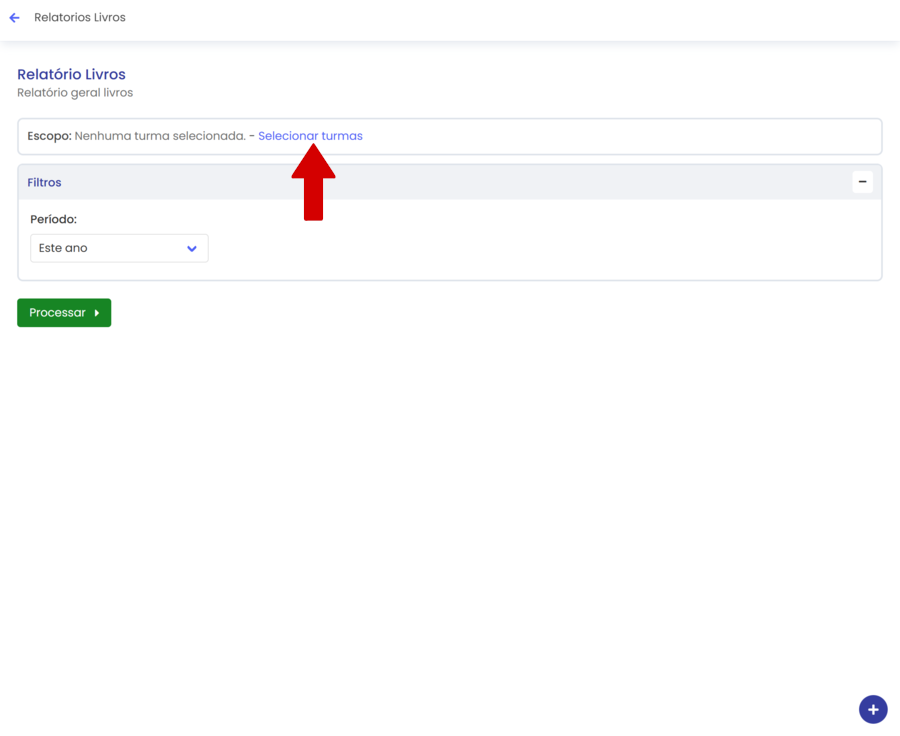Click empty space in the Escopo box
The width and height of the screenshot is (900, 736).
coord(620,136)
